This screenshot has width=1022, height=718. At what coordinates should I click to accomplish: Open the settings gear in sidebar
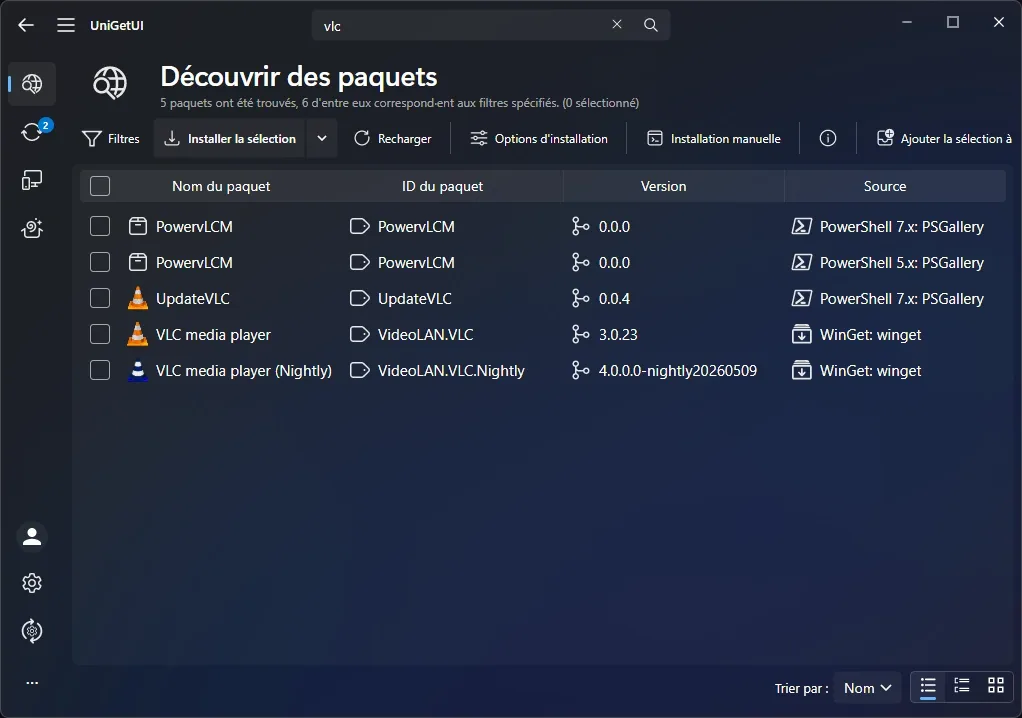[x=32, y=583]
